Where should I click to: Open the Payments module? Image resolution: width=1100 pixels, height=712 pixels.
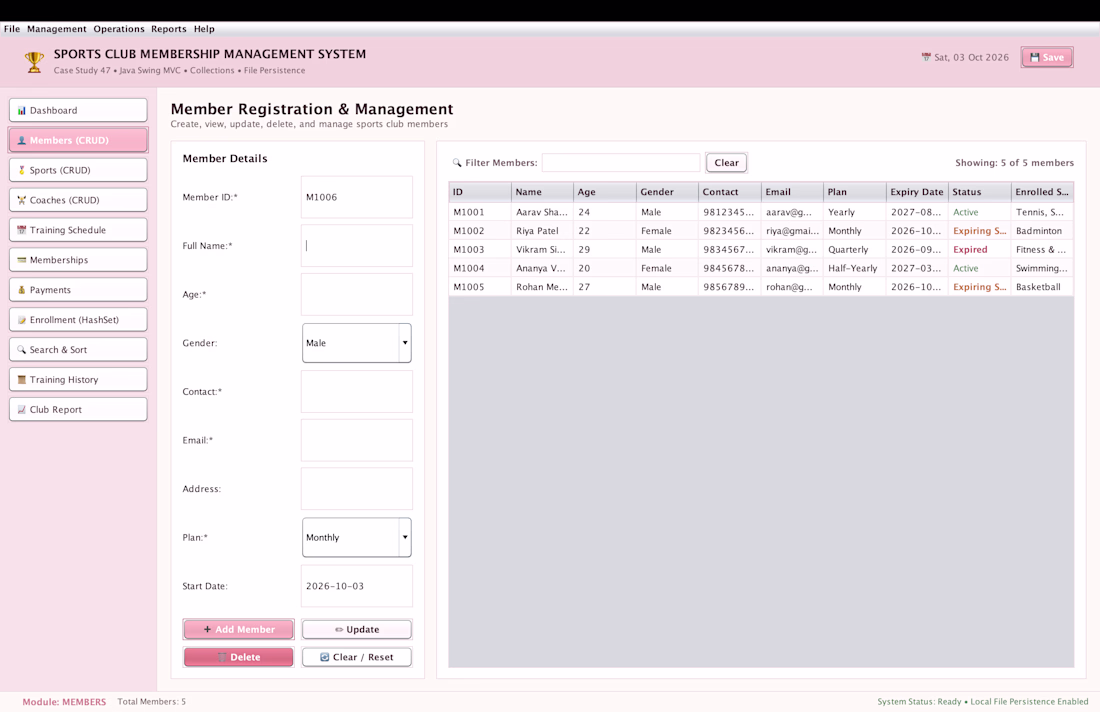coord(78,290)
